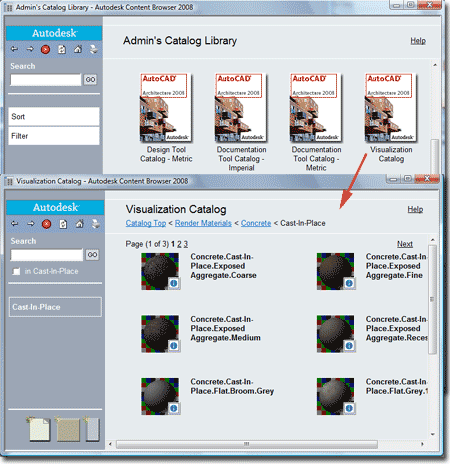Select Cast-In-Place category in sidebar
The image size is (450, 464).
coord(55,307)
